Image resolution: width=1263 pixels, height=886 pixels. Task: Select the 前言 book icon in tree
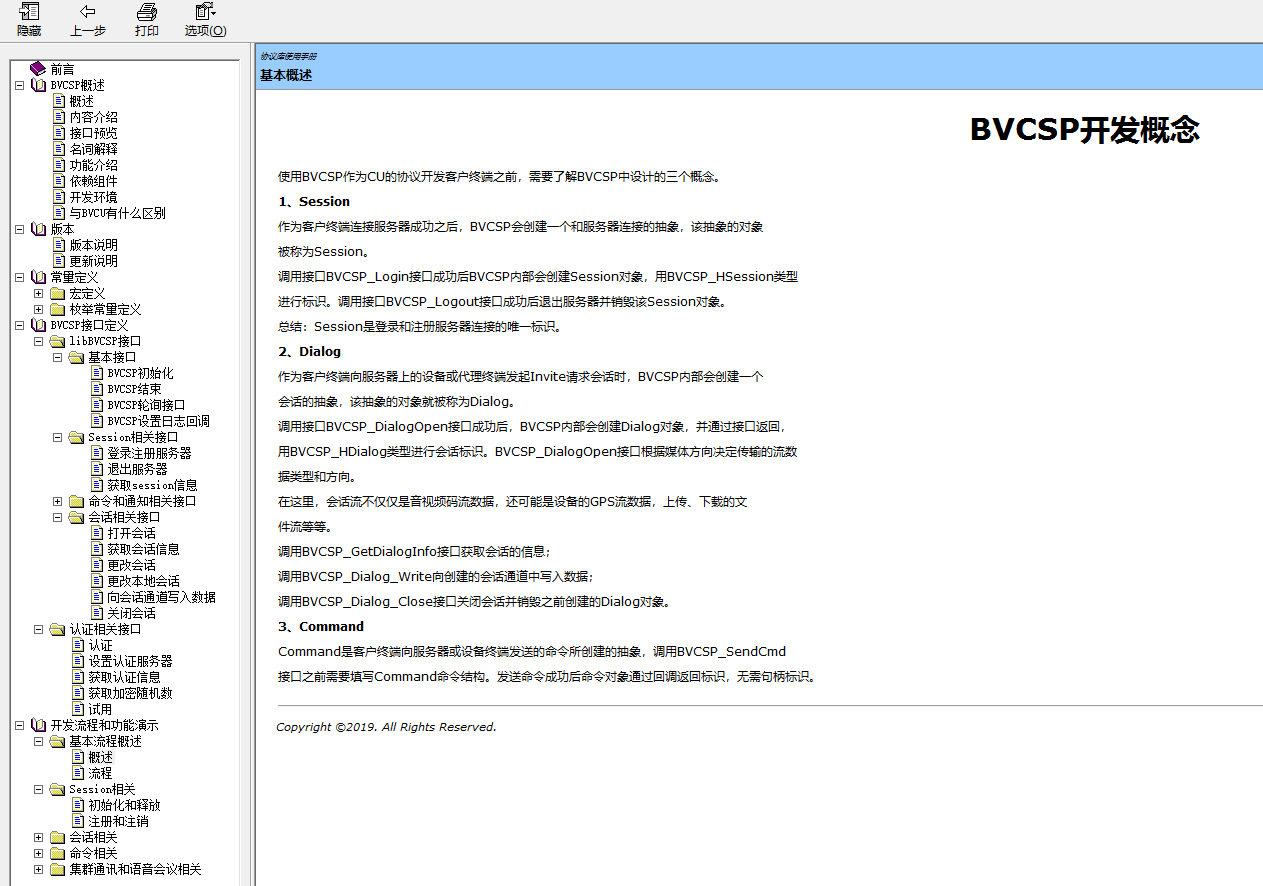pyautogui.click(x=38, y=69)
